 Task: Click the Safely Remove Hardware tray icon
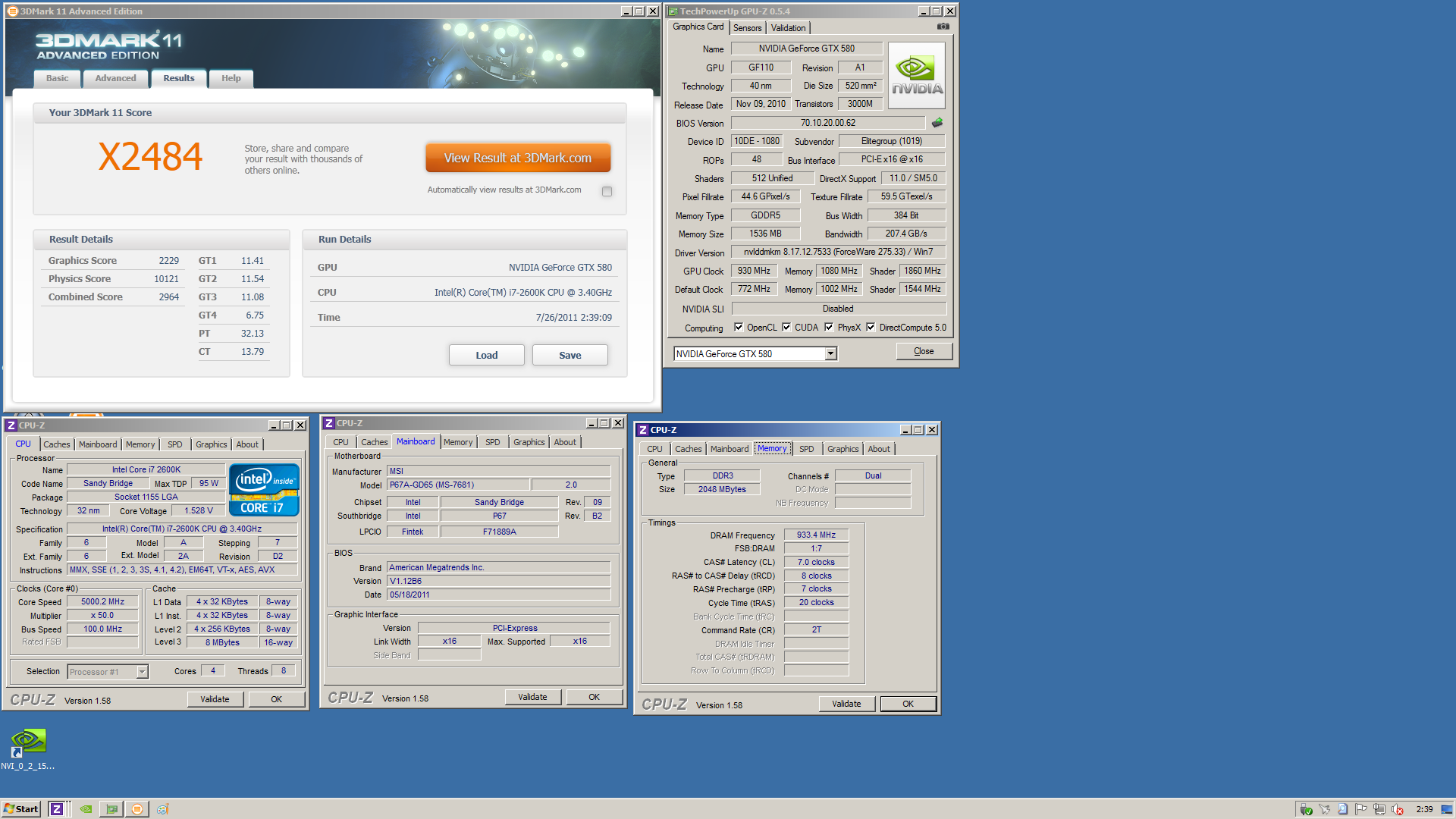[x=1306, y=809]
